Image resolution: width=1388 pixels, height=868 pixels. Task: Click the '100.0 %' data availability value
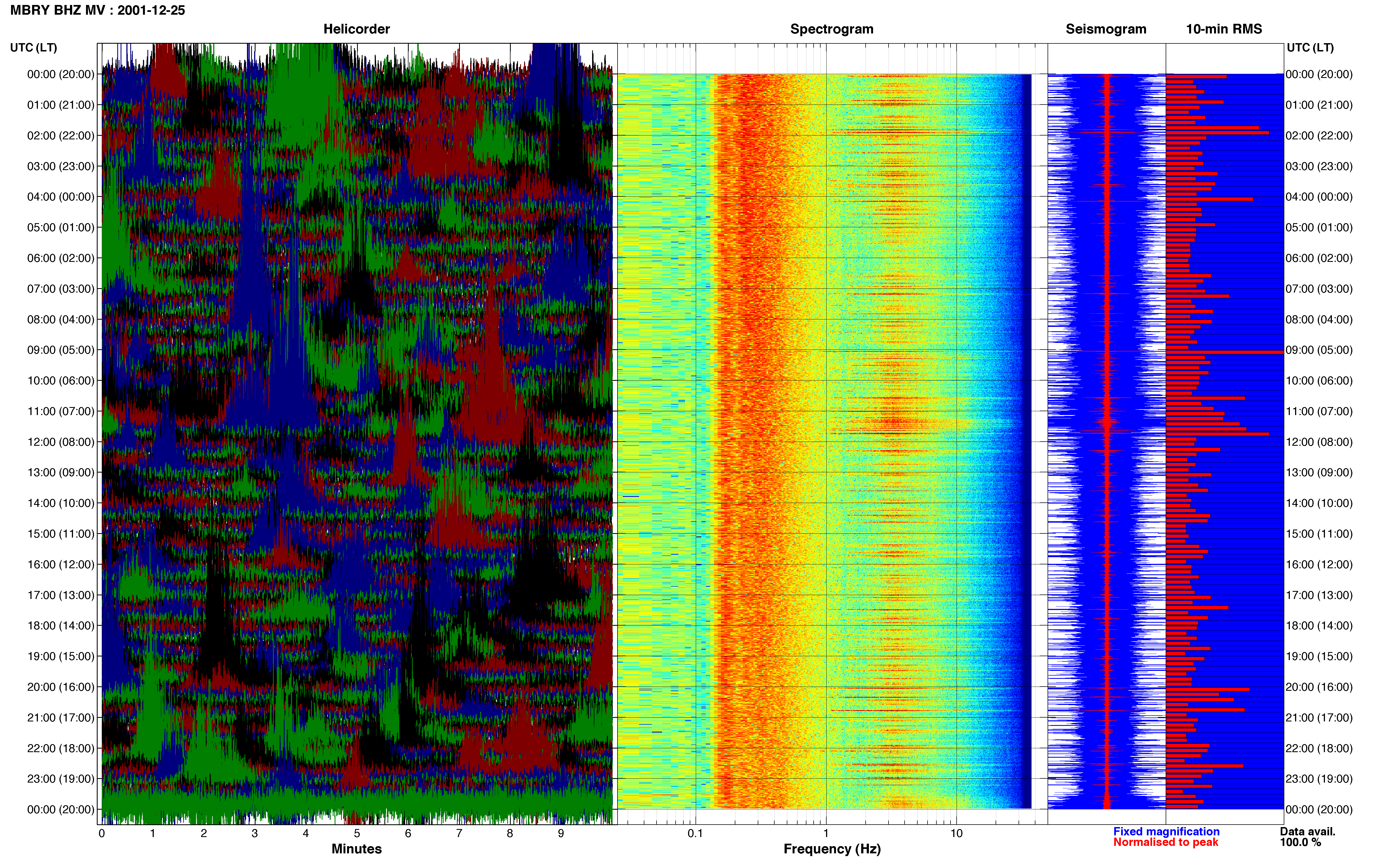coord(1300,842)
